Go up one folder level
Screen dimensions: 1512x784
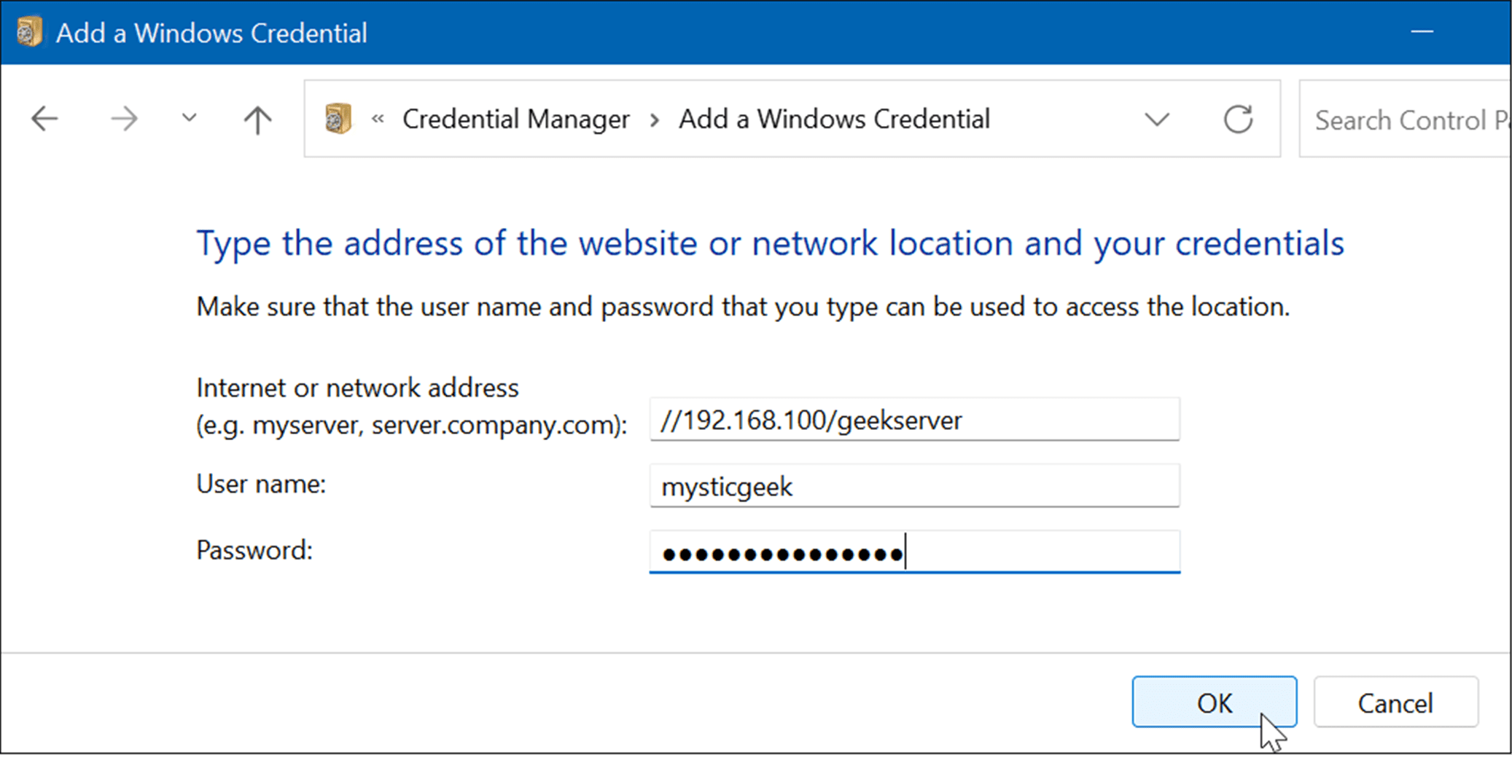tap(257, 118)
